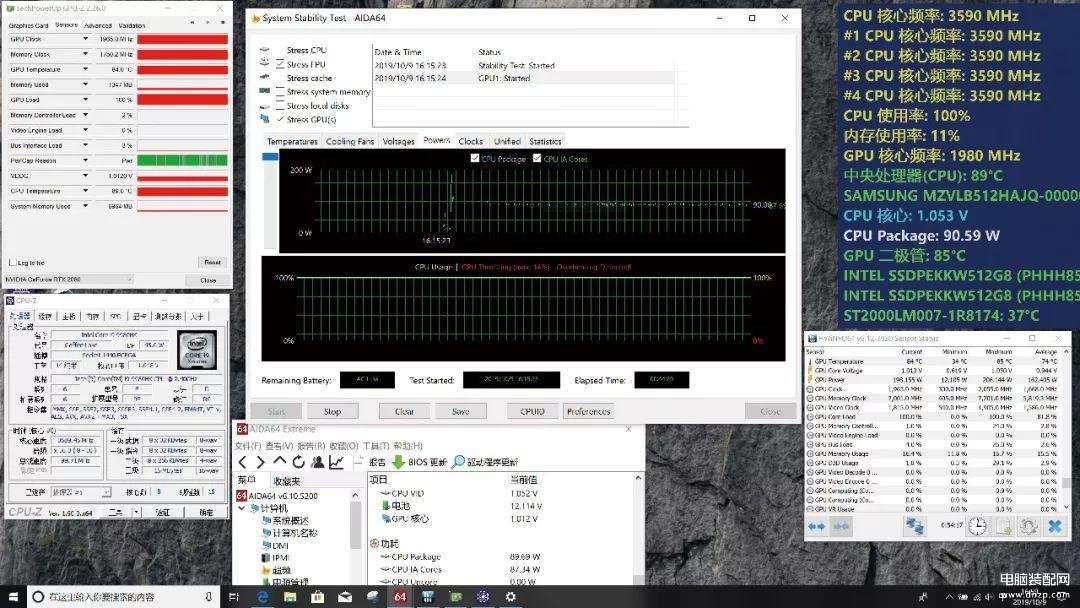Open the System Memory Used dropdown
The image size is (1080, 608).
point(85,205)
